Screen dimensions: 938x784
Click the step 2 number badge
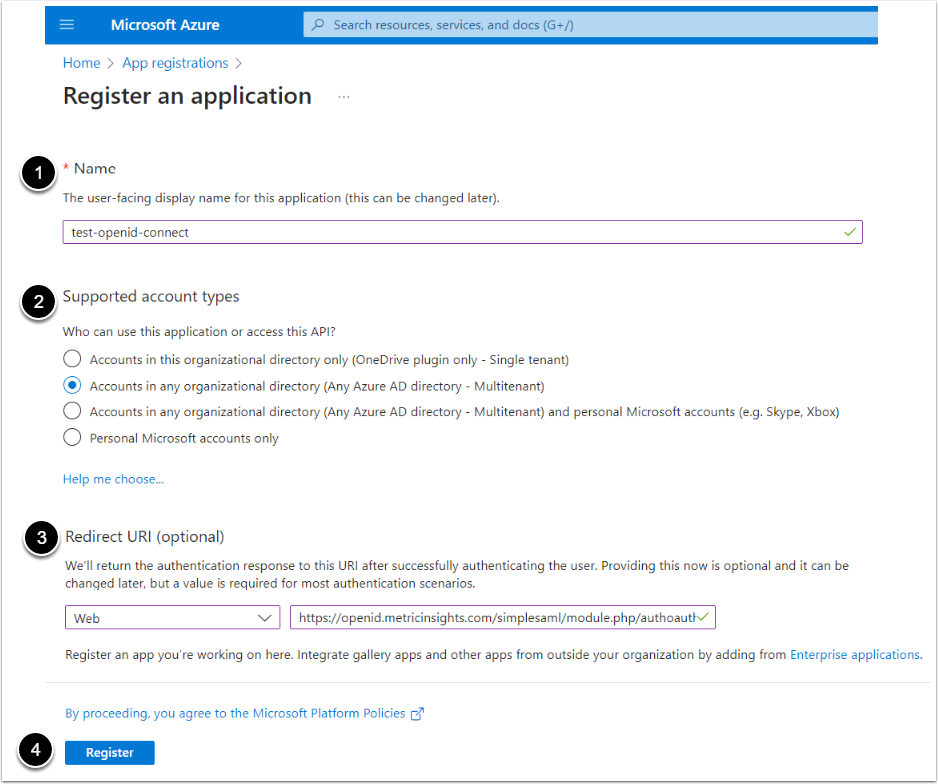coord(39,302)
